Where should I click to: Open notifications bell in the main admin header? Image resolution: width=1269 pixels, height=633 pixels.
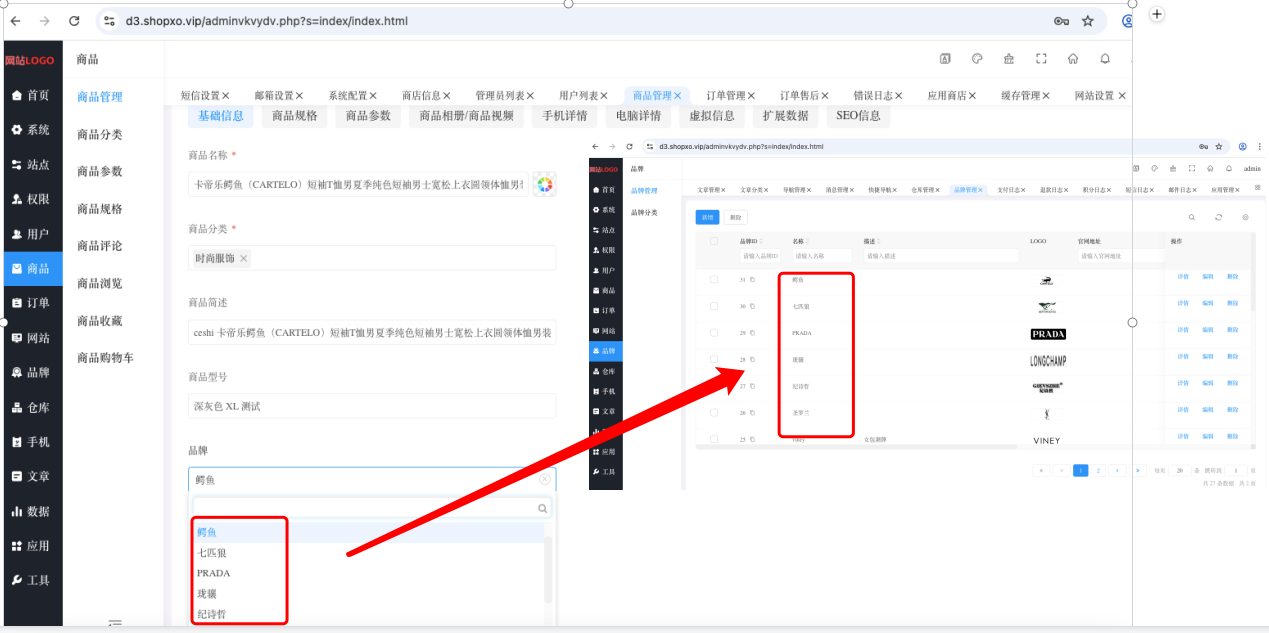coord(1105,58)
